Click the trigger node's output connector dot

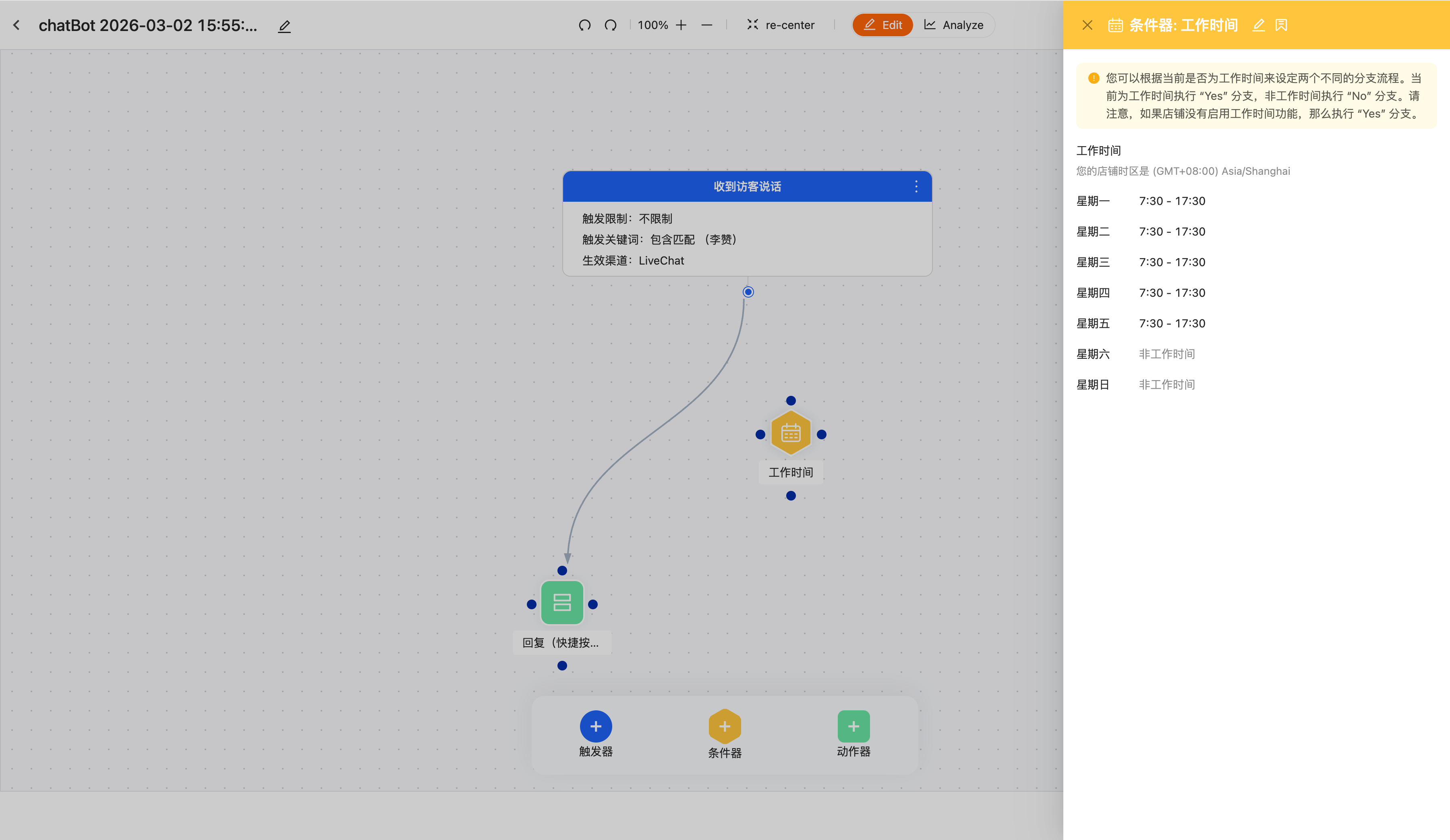tap(748, 292)
